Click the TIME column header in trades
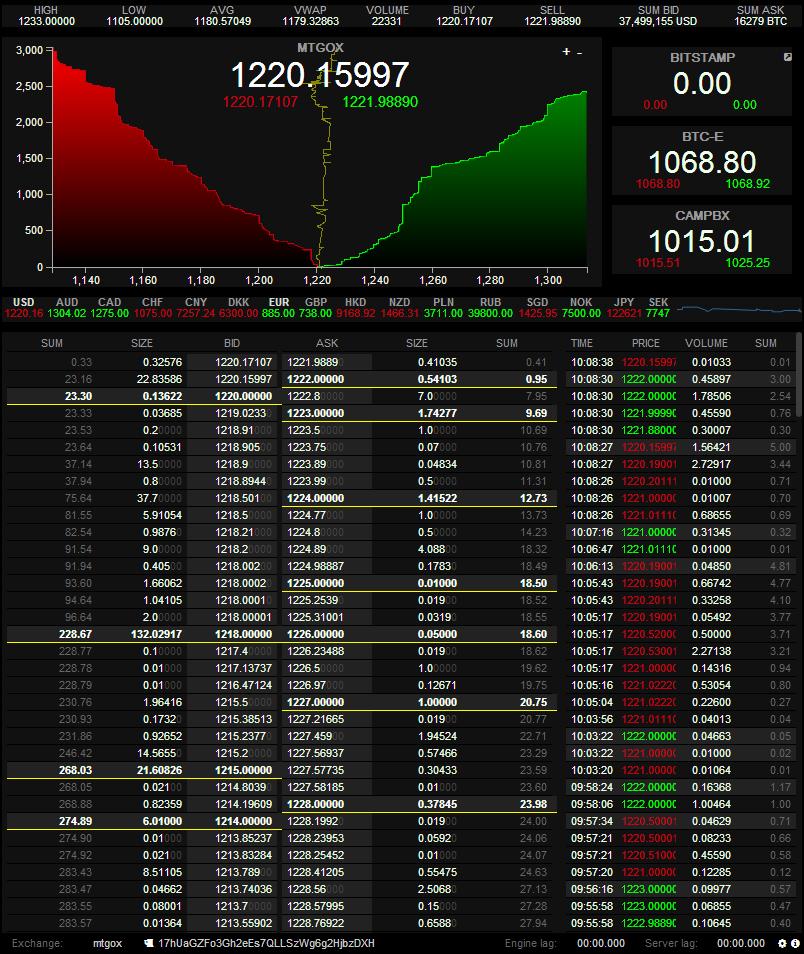The height and width of the screenshot is (954, 804). tap(582, 343)
